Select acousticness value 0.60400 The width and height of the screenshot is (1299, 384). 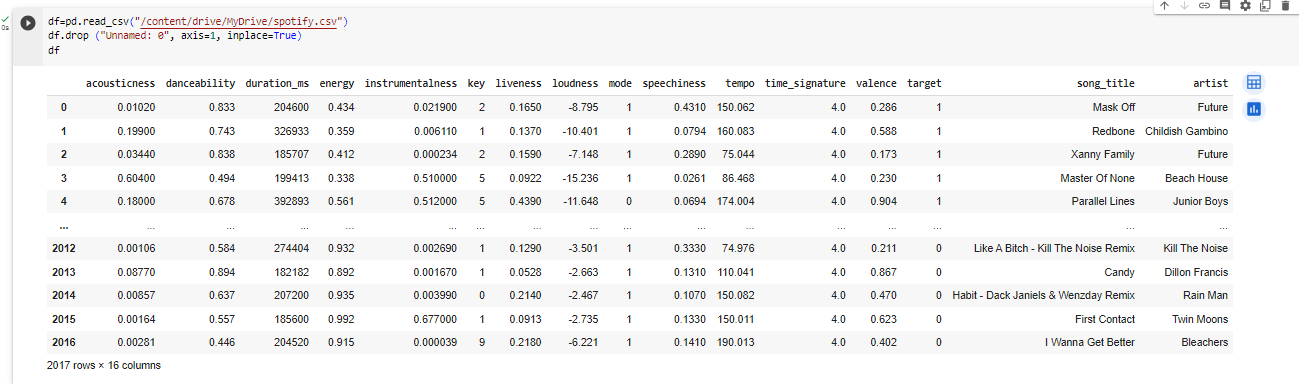pos(137,178)
